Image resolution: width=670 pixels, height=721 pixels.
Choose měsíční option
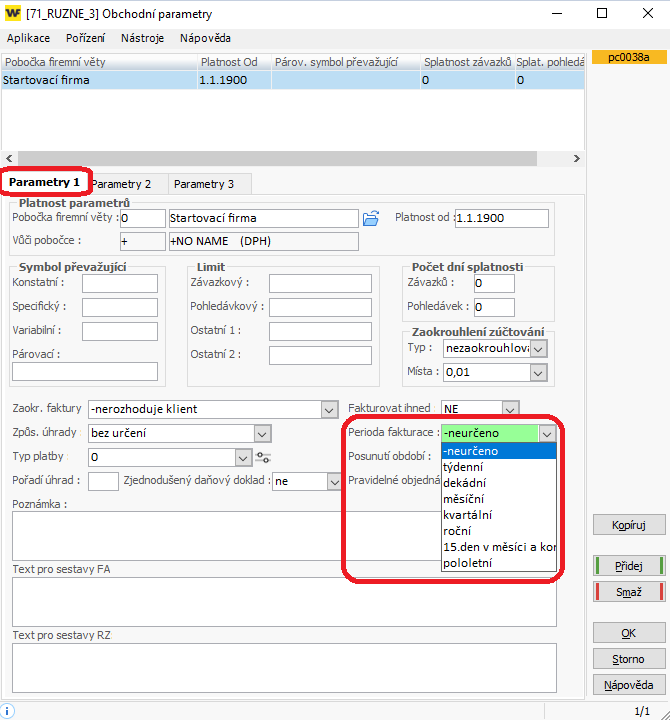coord(498,499)
